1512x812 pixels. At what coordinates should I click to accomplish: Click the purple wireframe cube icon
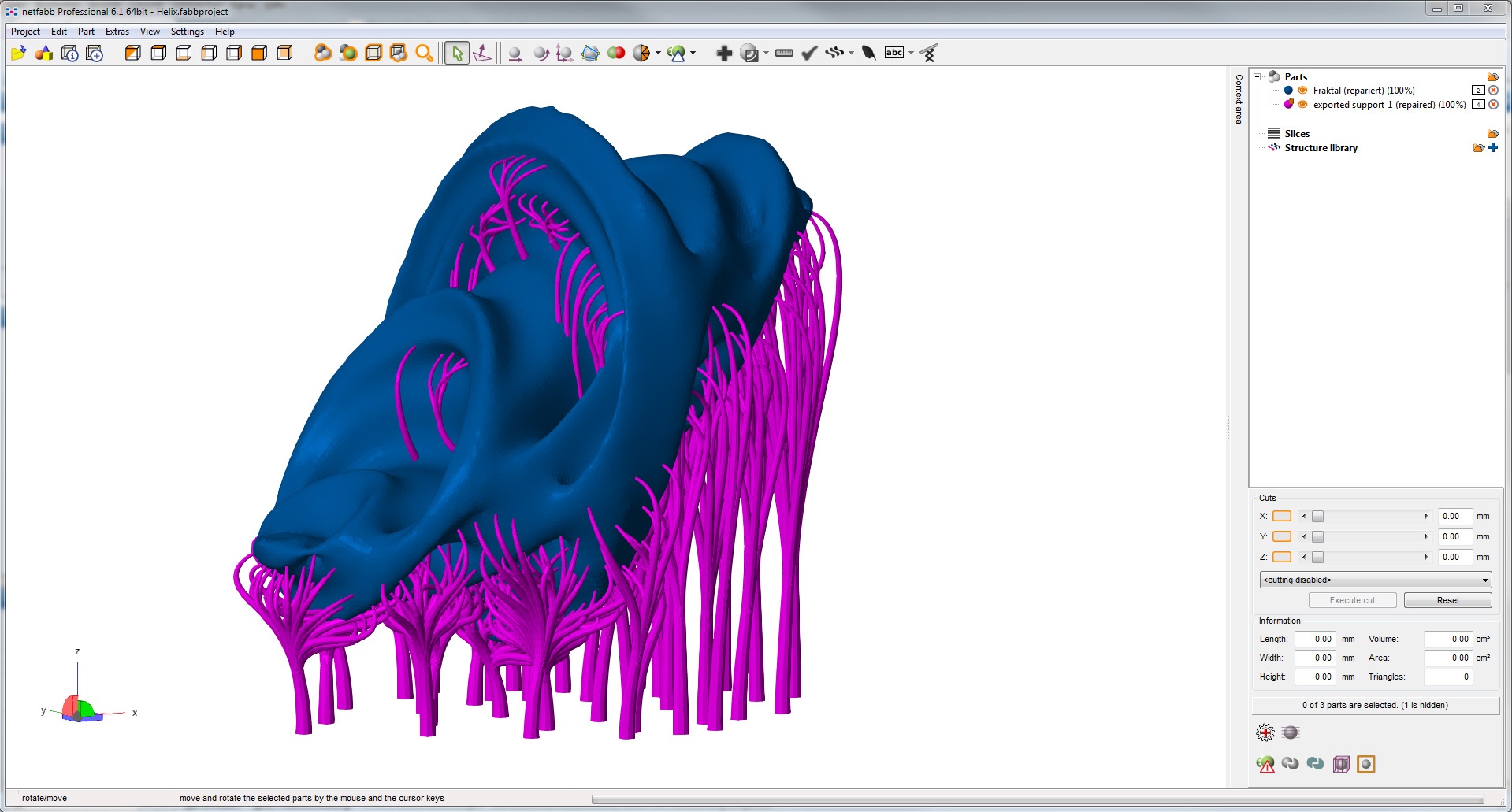point(1341,764)
